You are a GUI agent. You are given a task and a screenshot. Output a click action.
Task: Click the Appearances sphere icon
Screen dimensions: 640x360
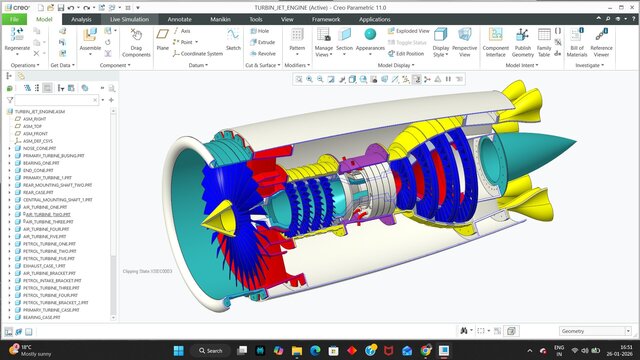click(370, 35)
